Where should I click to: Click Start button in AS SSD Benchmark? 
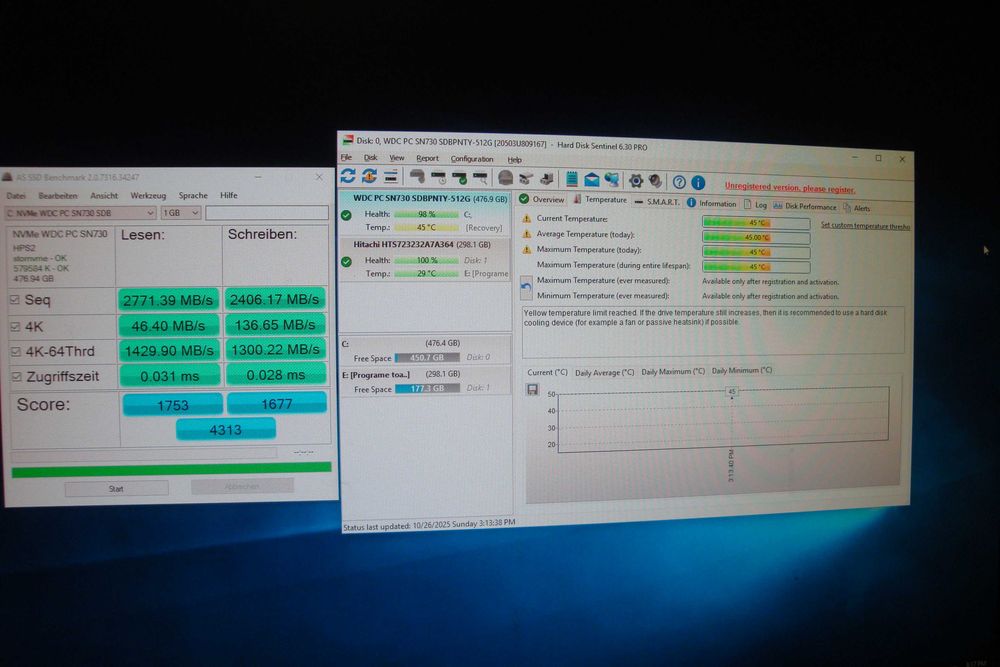tap(116, 488)
